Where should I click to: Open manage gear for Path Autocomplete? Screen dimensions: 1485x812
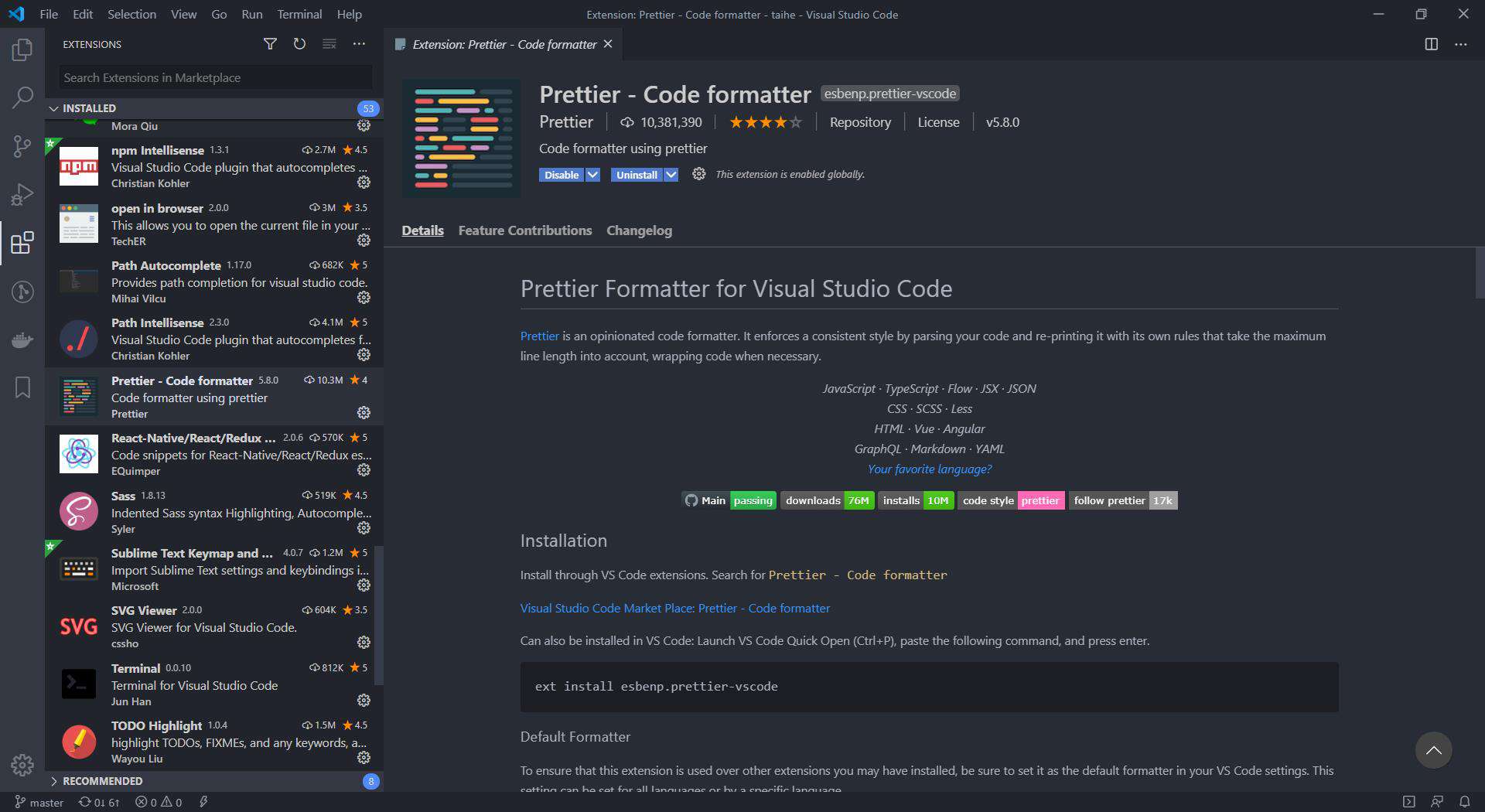point(364,298)
